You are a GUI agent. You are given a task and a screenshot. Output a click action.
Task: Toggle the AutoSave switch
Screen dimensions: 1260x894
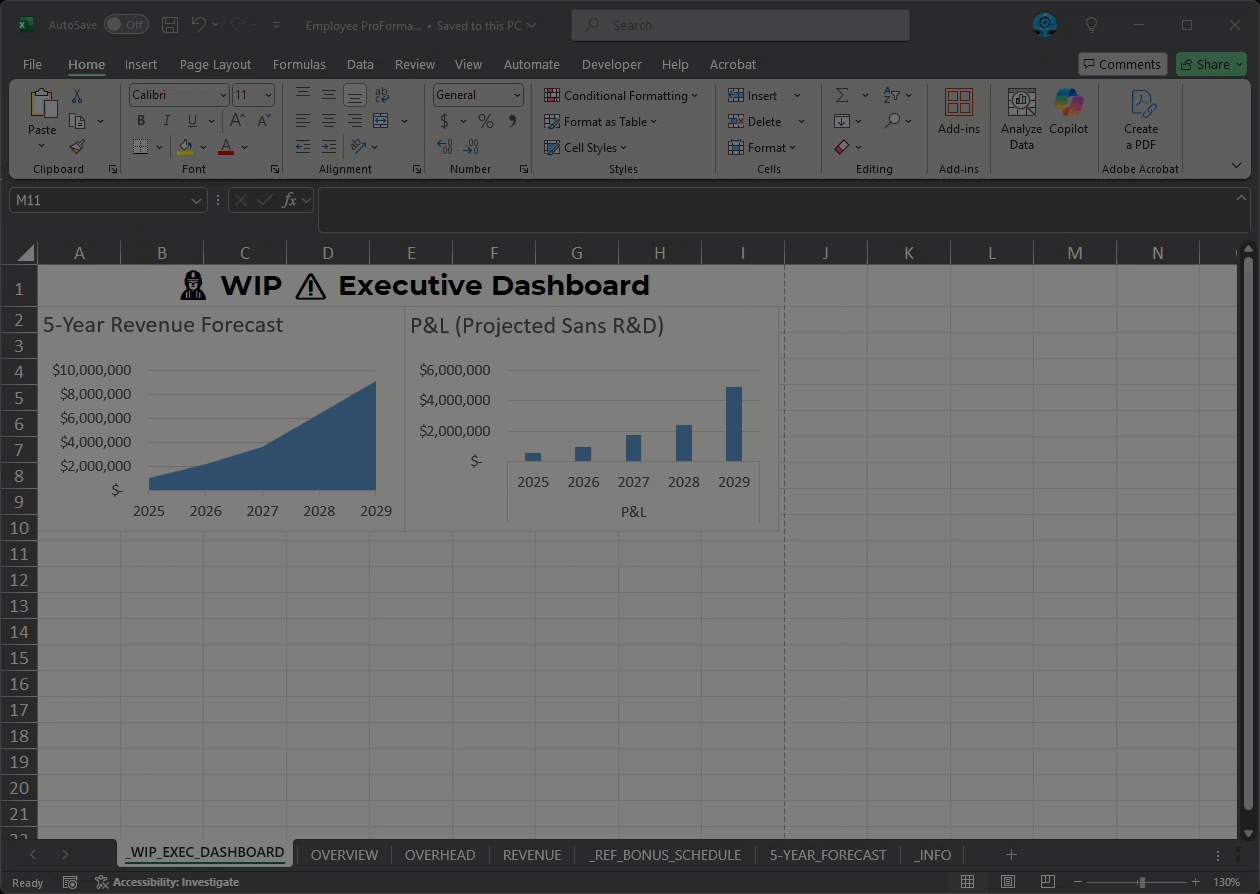pyautogui.click(x=126, y=25)
